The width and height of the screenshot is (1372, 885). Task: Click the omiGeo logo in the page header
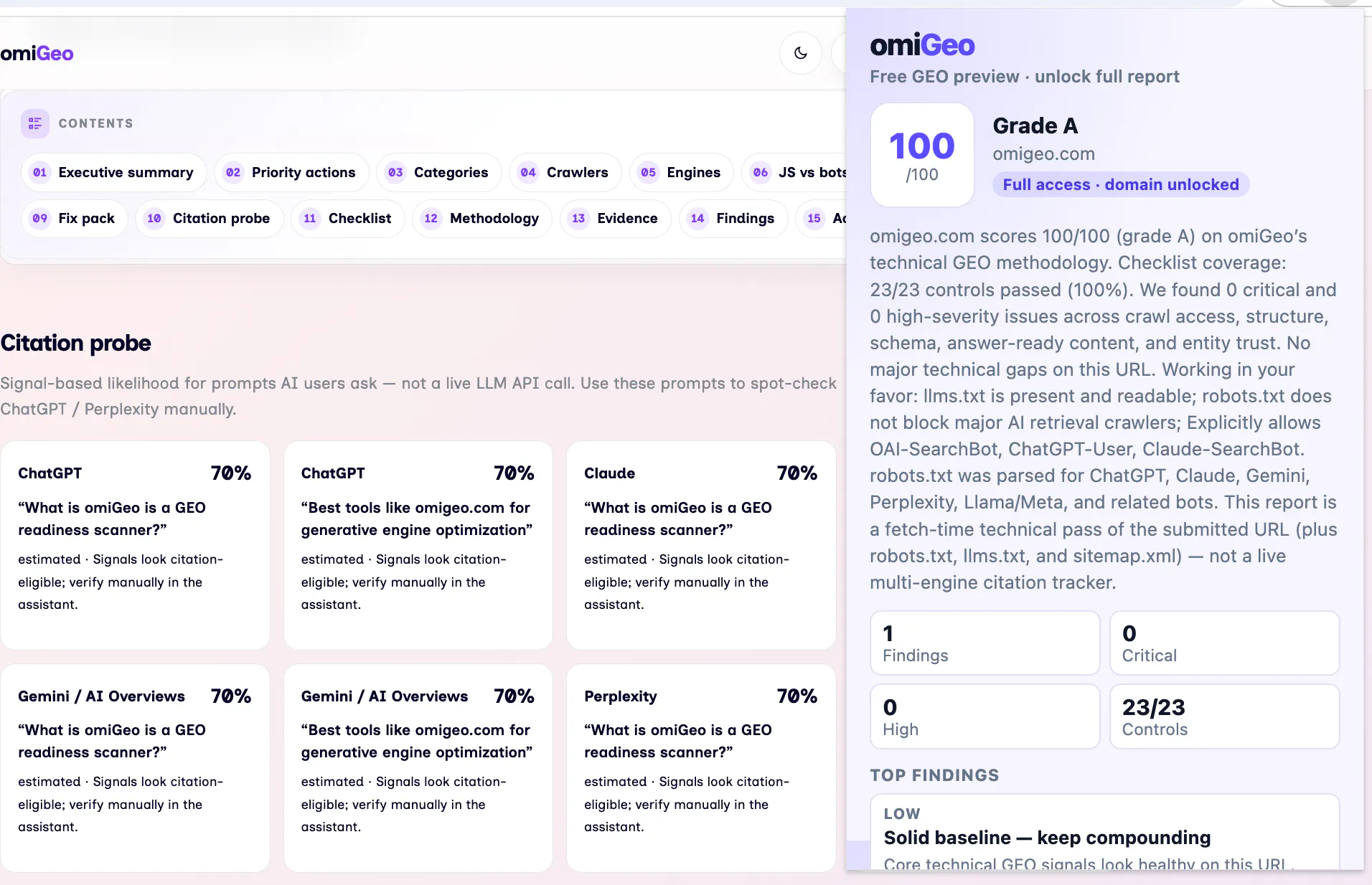pyautogui.click(x=37, y=54)
